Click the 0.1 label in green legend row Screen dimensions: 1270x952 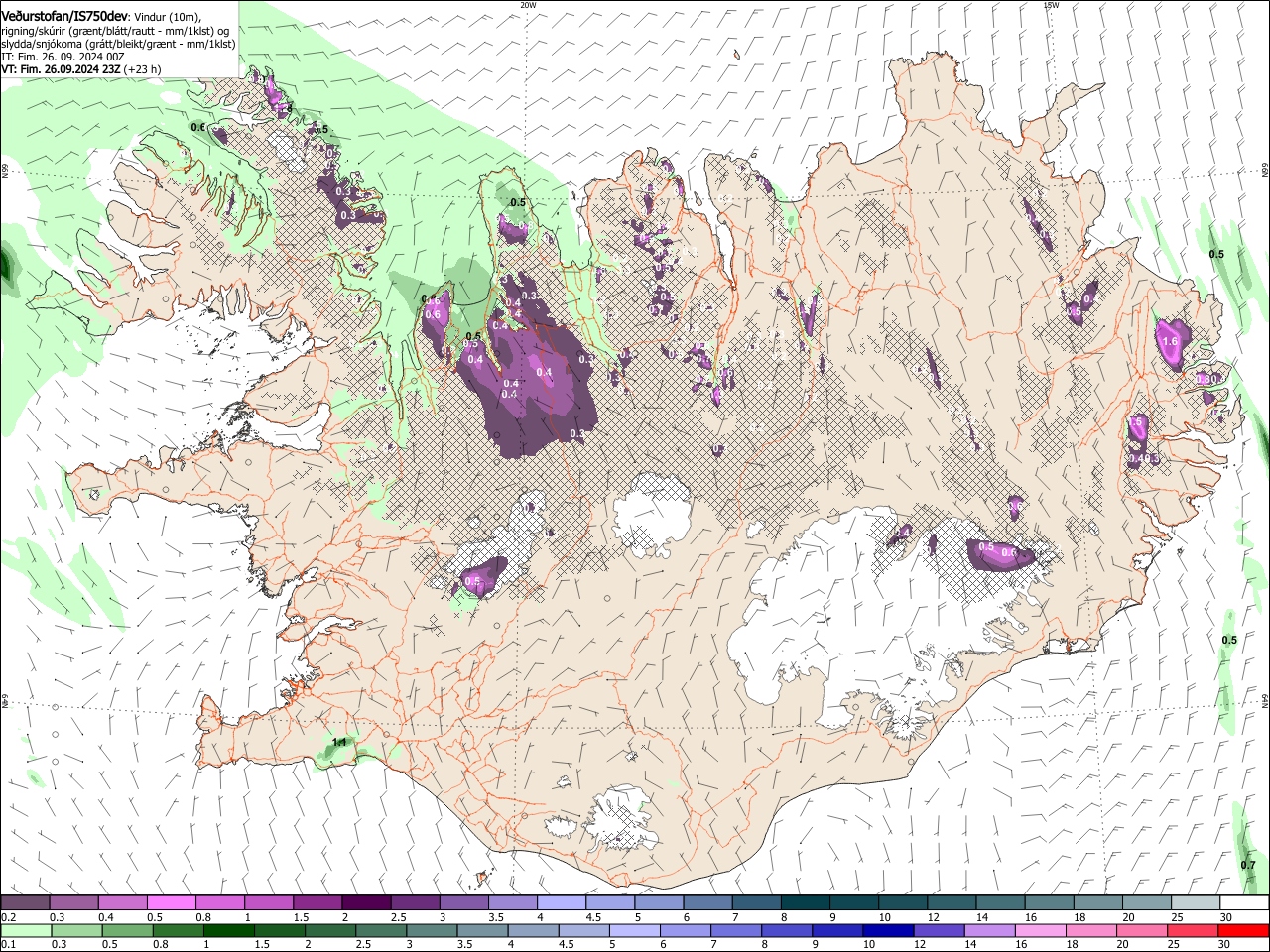pyautogui.click(x=9, y=944)
